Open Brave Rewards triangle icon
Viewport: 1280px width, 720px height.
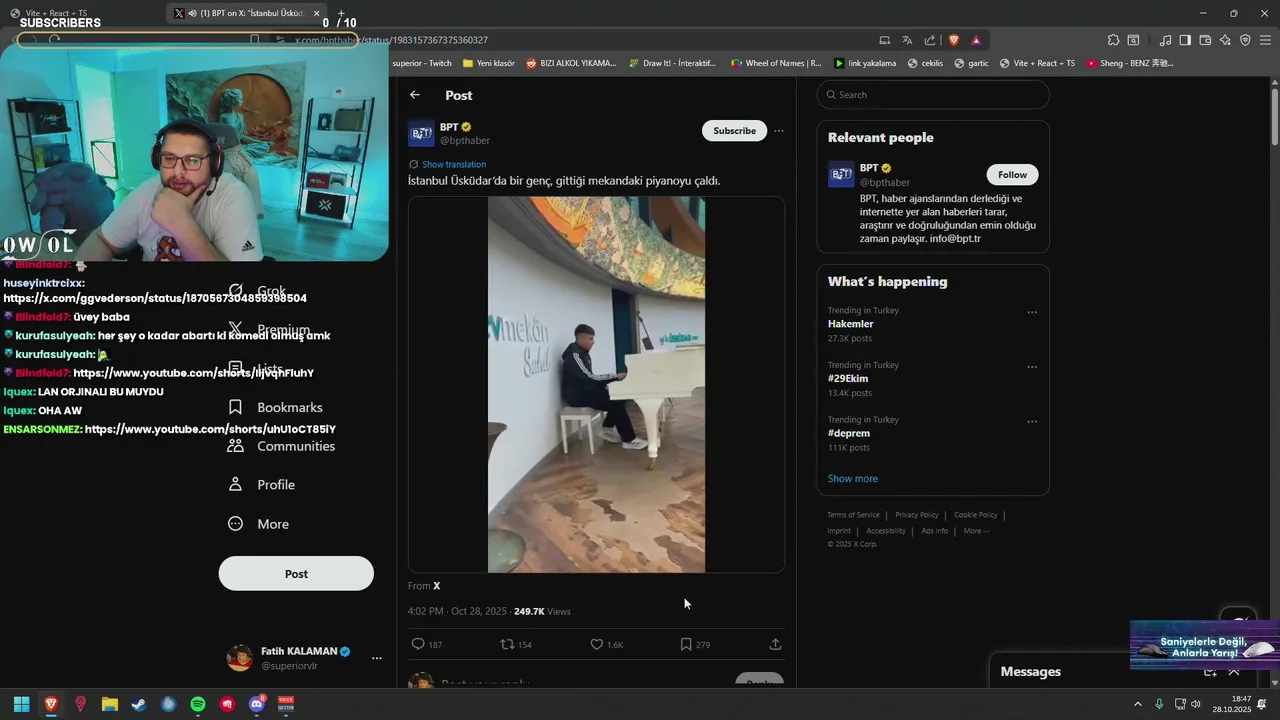(x=976, y=40)
